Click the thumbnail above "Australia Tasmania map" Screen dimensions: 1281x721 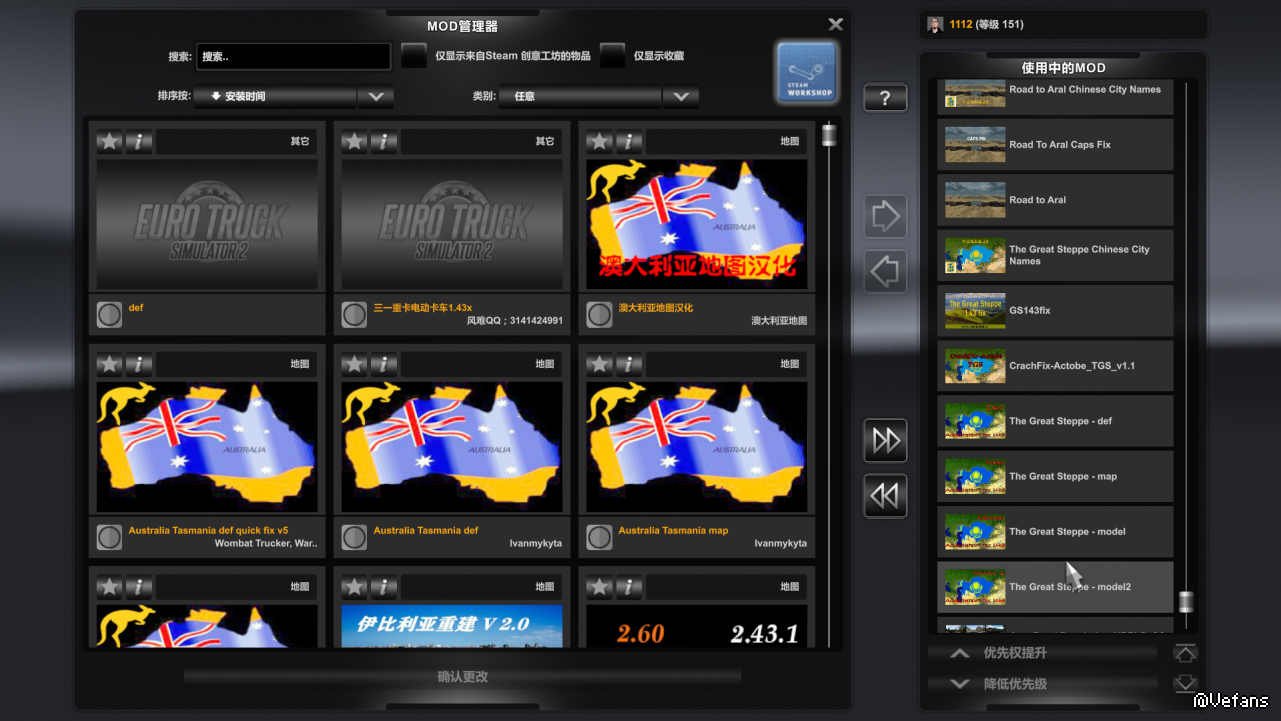tap(697, 447)
